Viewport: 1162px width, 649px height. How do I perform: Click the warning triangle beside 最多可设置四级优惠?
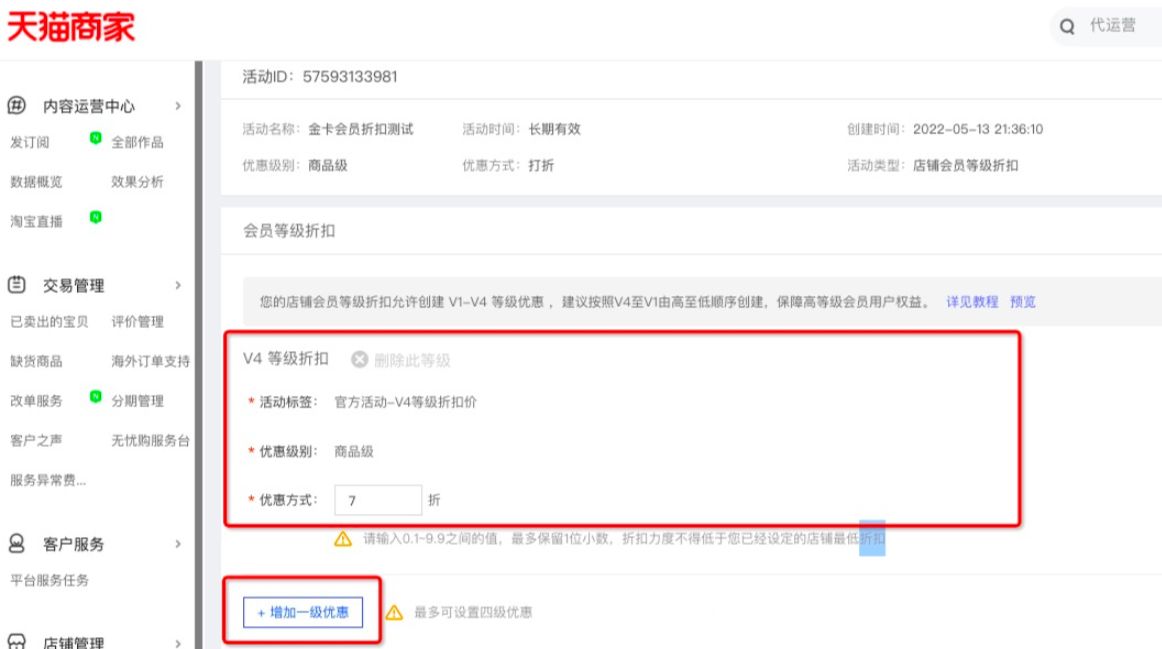(397, 611)
